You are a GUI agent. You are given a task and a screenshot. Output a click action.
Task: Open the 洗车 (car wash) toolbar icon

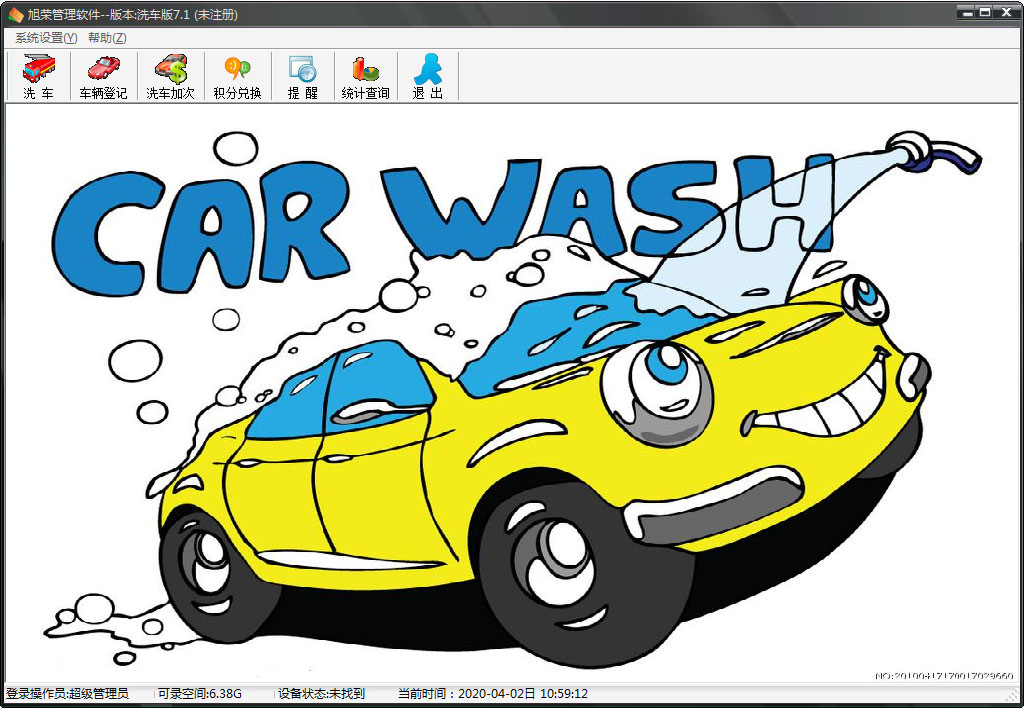click(x=39, y=77)
